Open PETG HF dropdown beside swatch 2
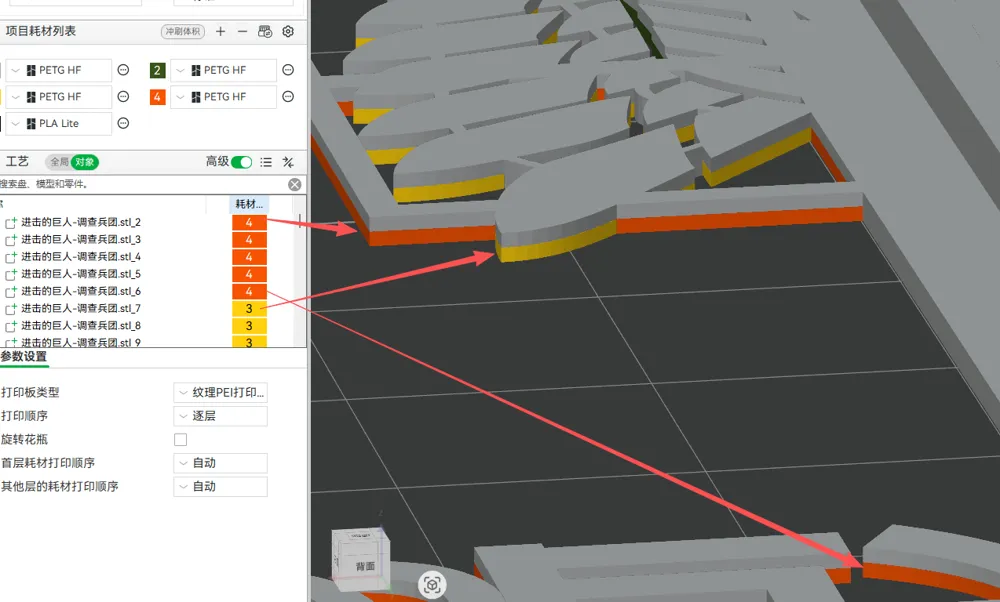The image size is (1000, 602). coord(224,70)
